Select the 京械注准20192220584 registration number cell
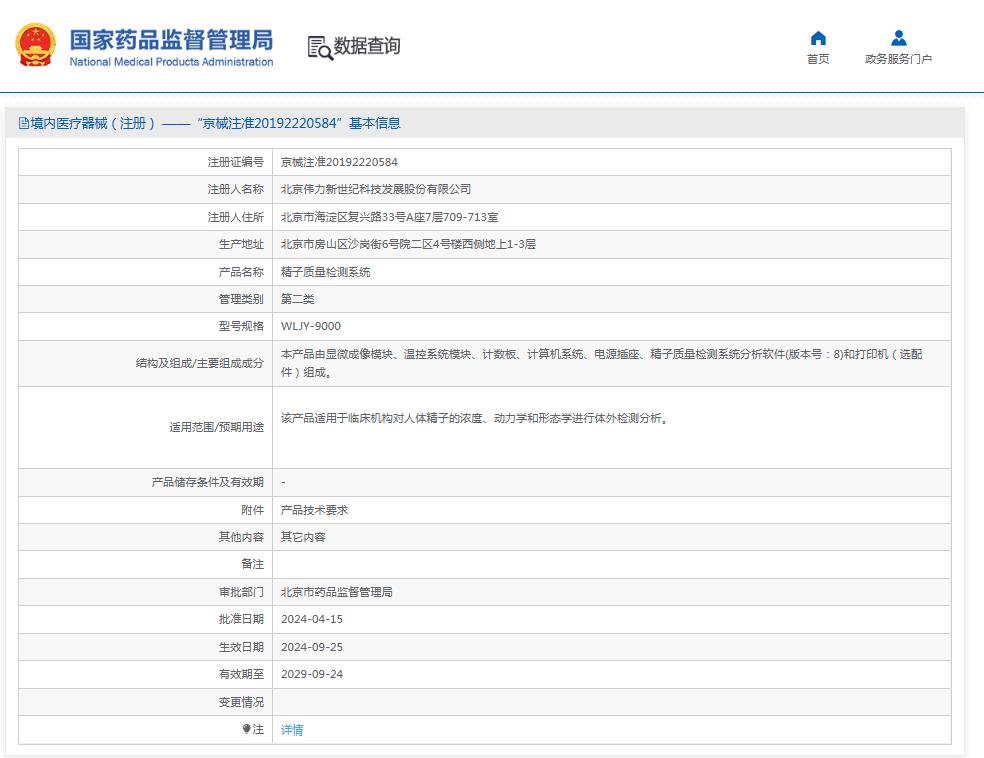The height and width of the screenshot is (758, 984). coord(337,161)
